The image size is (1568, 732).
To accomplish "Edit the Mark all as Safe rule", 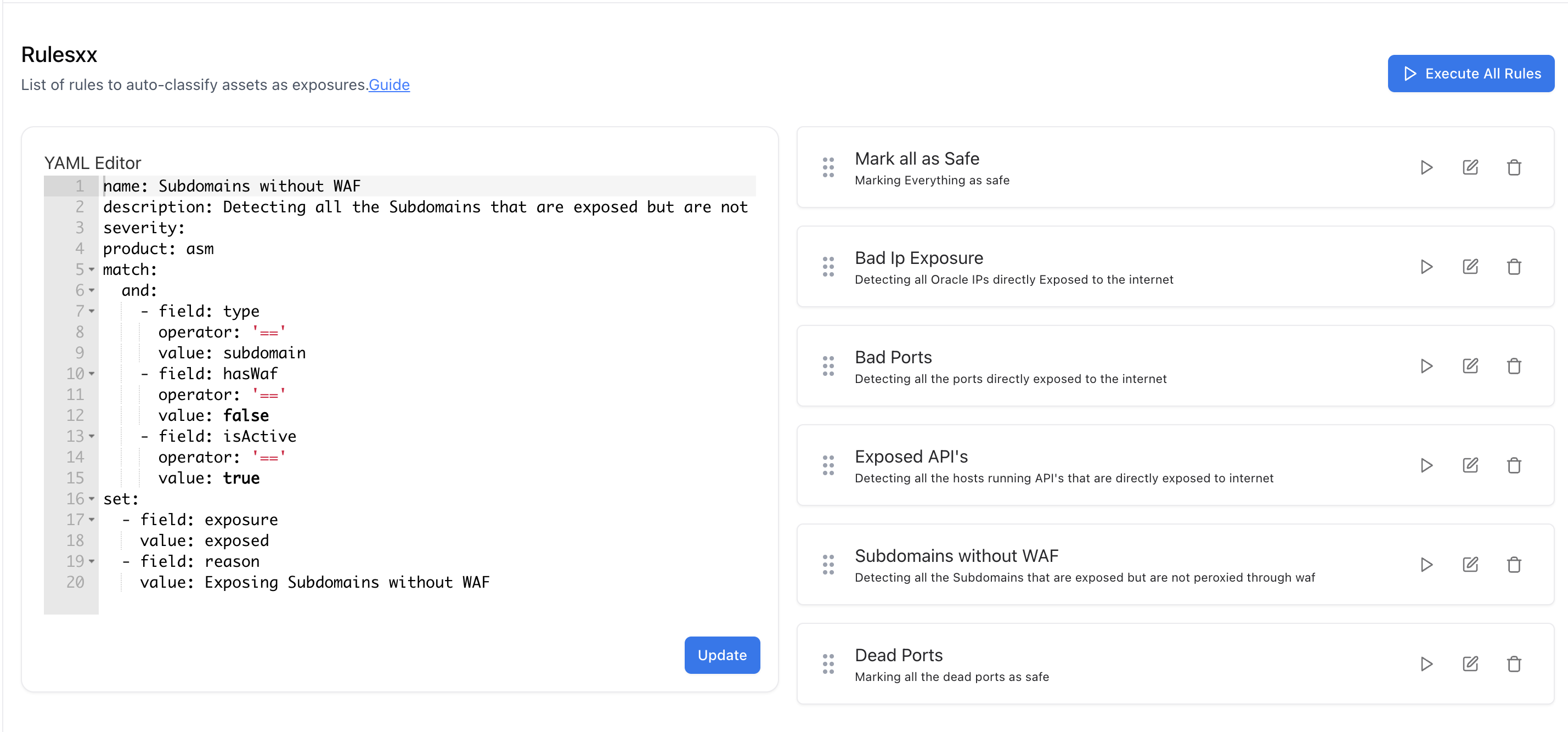I will (x=1470, y=167).
